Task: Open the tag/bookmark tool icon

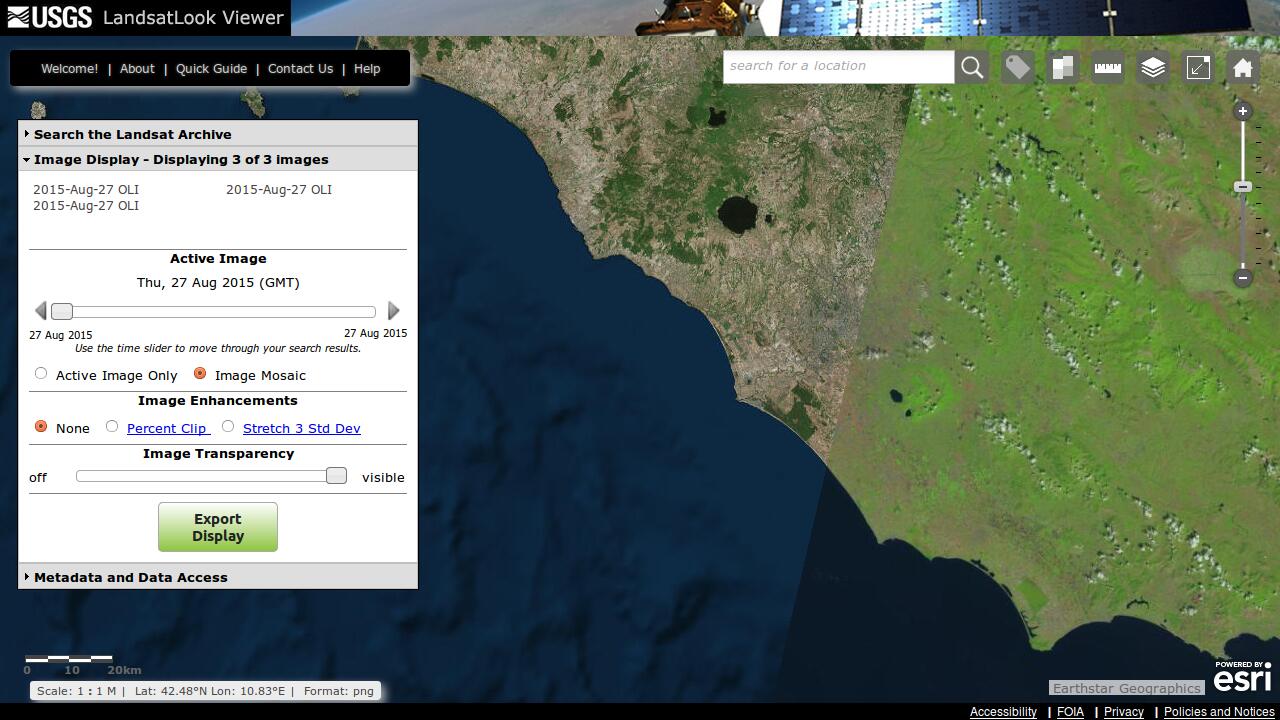Action: [1018, 67]
